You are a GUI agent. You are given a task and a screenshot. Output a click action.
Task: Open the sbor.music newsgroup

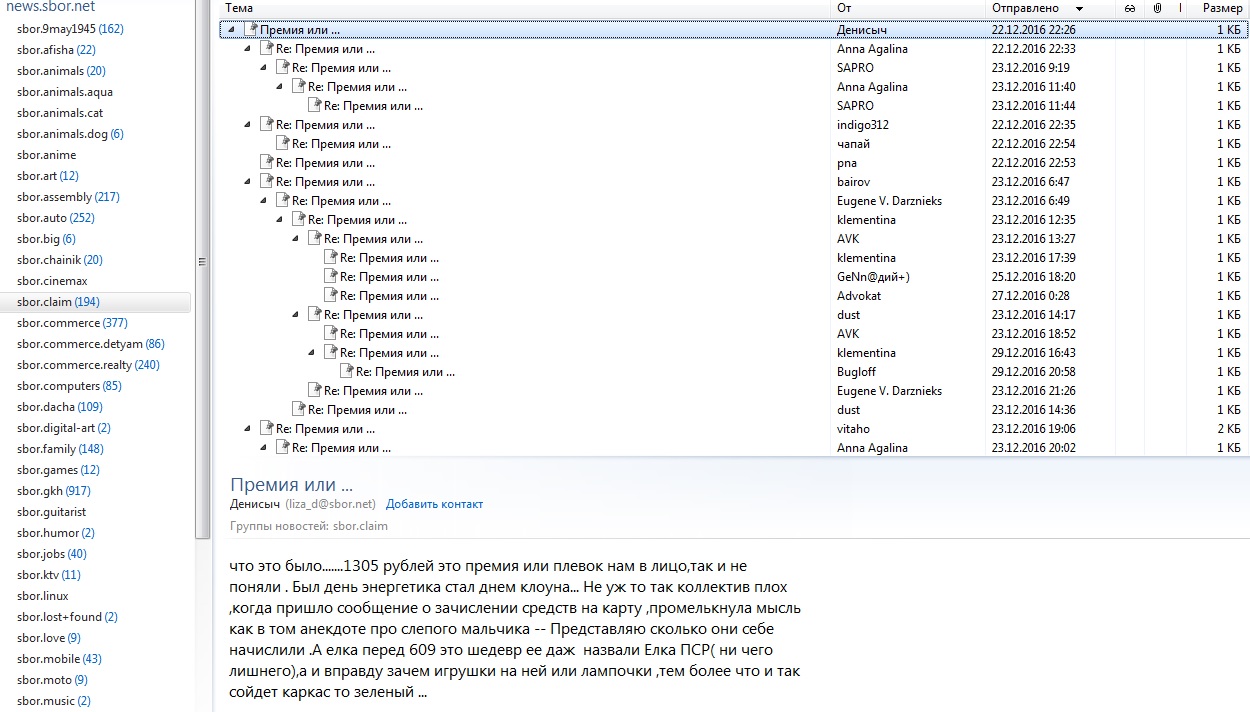54,701
